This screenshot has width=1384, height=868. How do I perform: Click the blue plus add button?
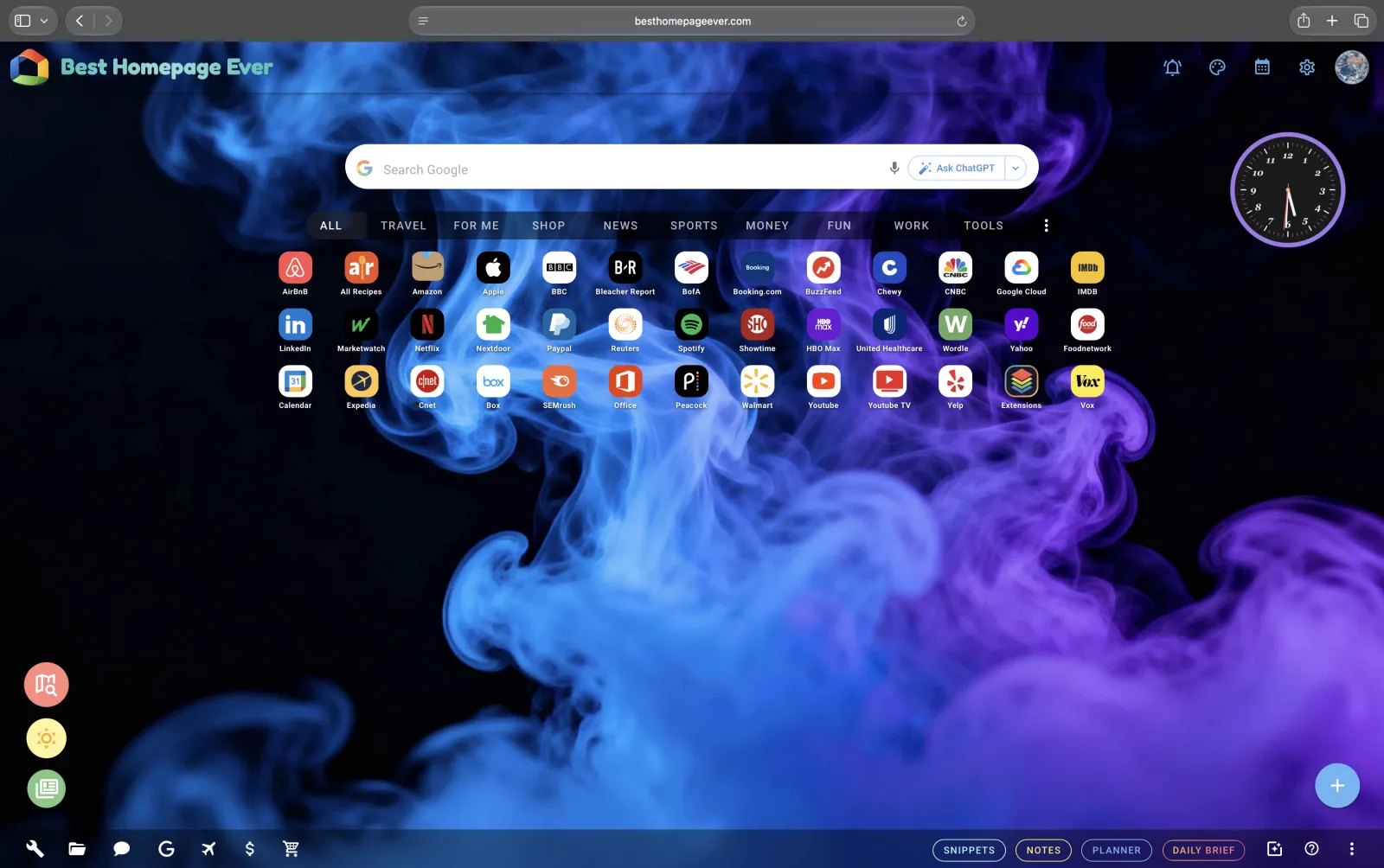coord(1337,786)
